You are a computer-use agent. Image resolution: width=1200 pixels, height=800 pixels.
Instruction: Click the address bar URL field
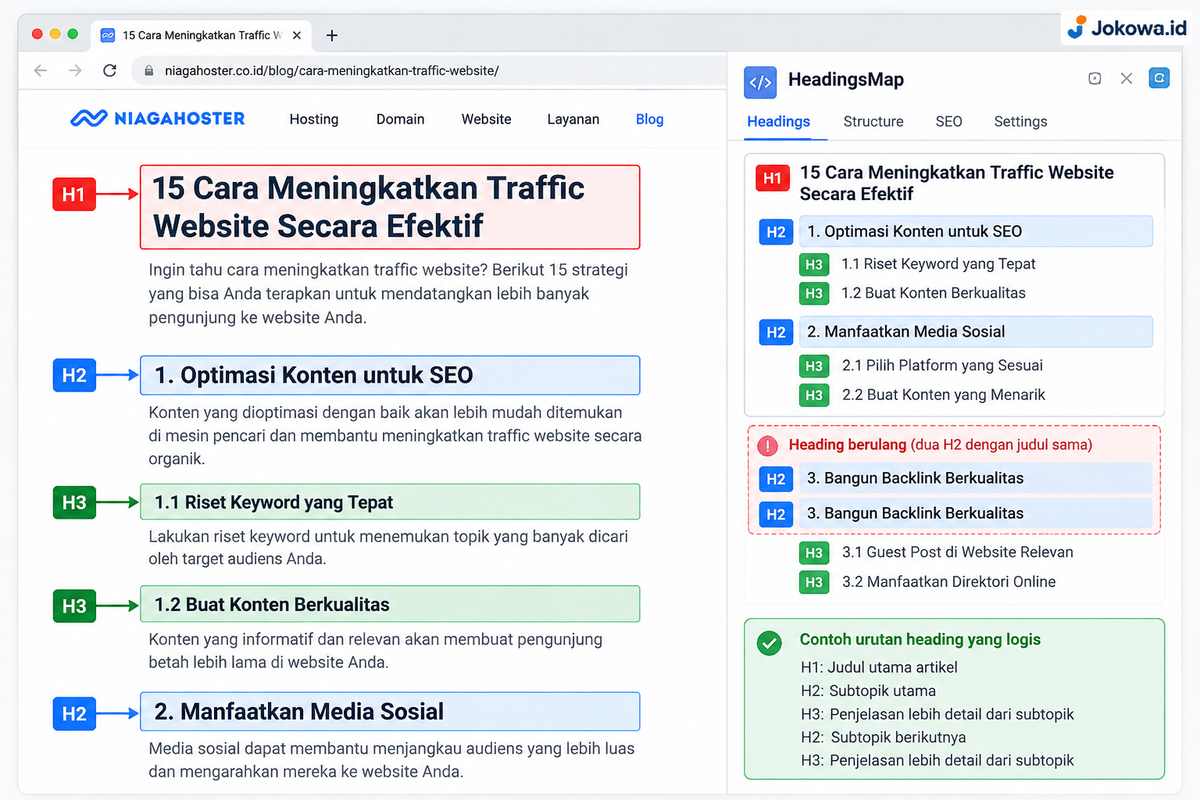430,71
